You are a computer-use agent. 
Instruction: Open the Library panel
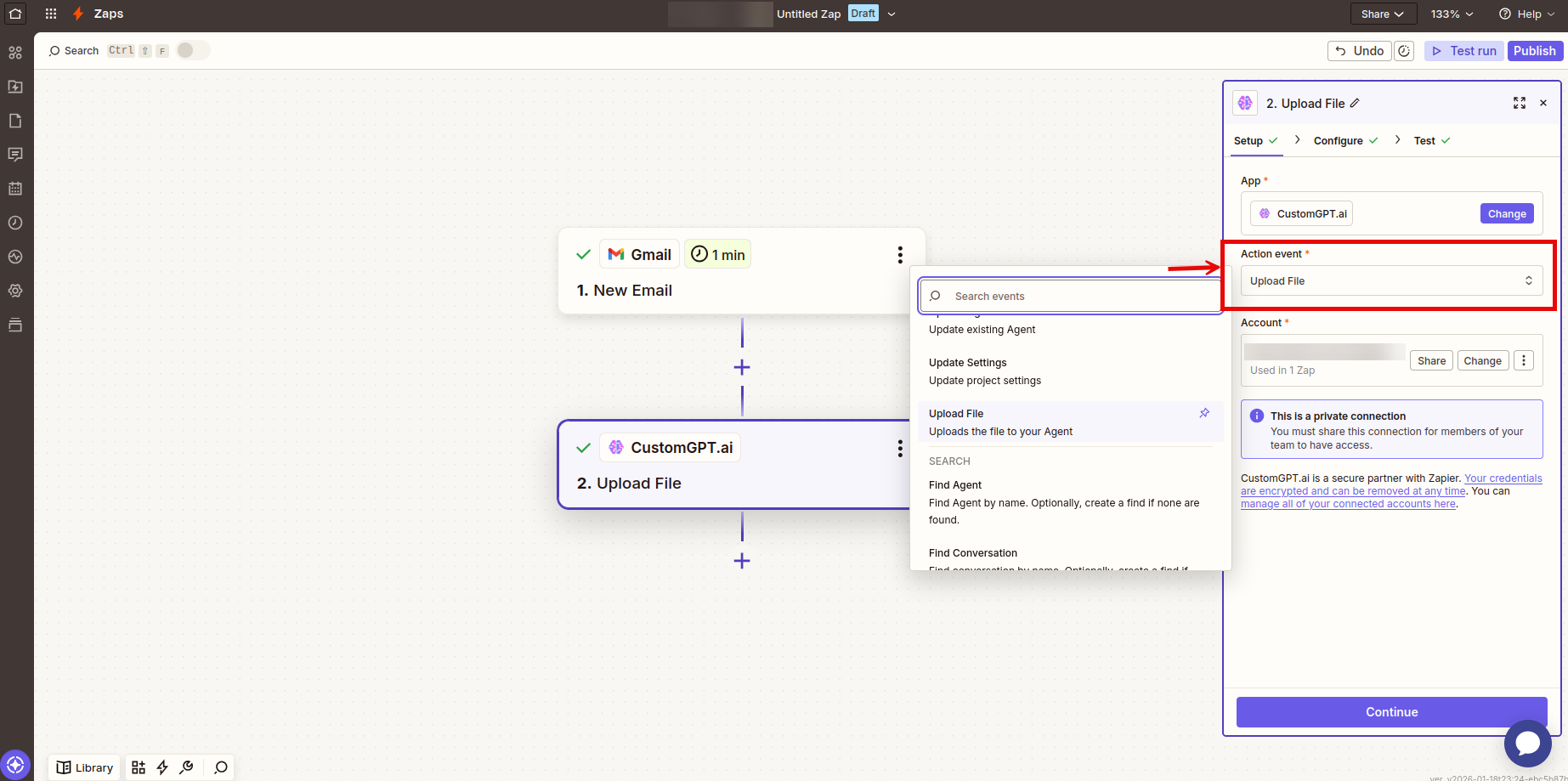(85, 767)
